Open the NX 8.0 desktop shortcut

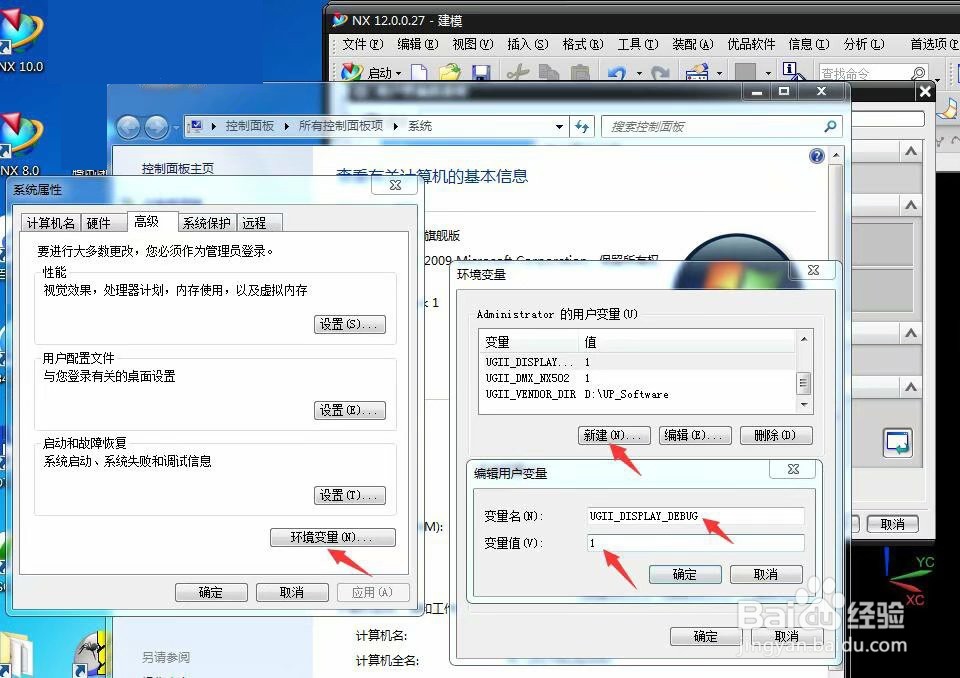coord(20,144)
